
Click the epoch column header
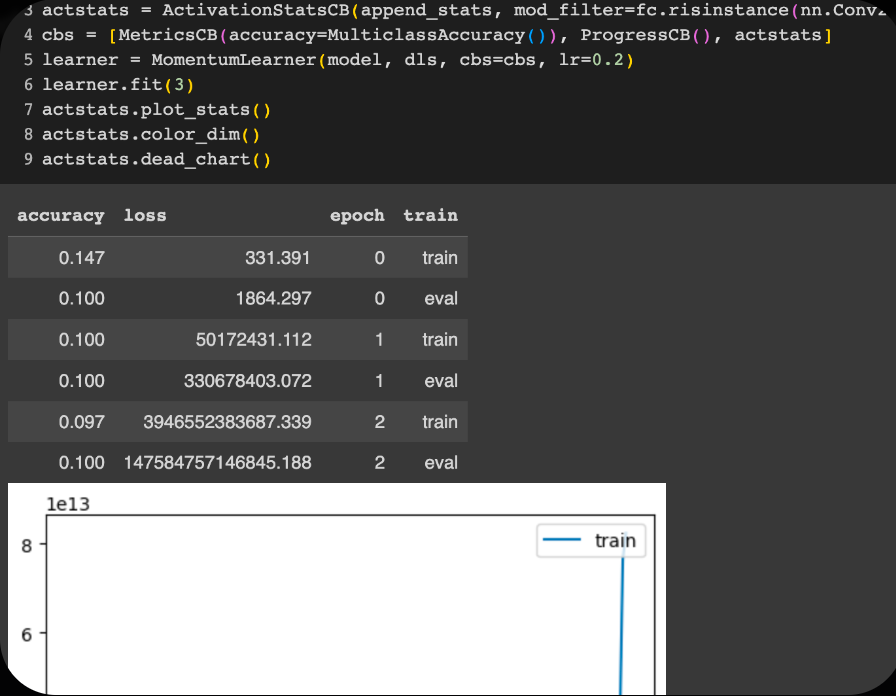(357, 215)
